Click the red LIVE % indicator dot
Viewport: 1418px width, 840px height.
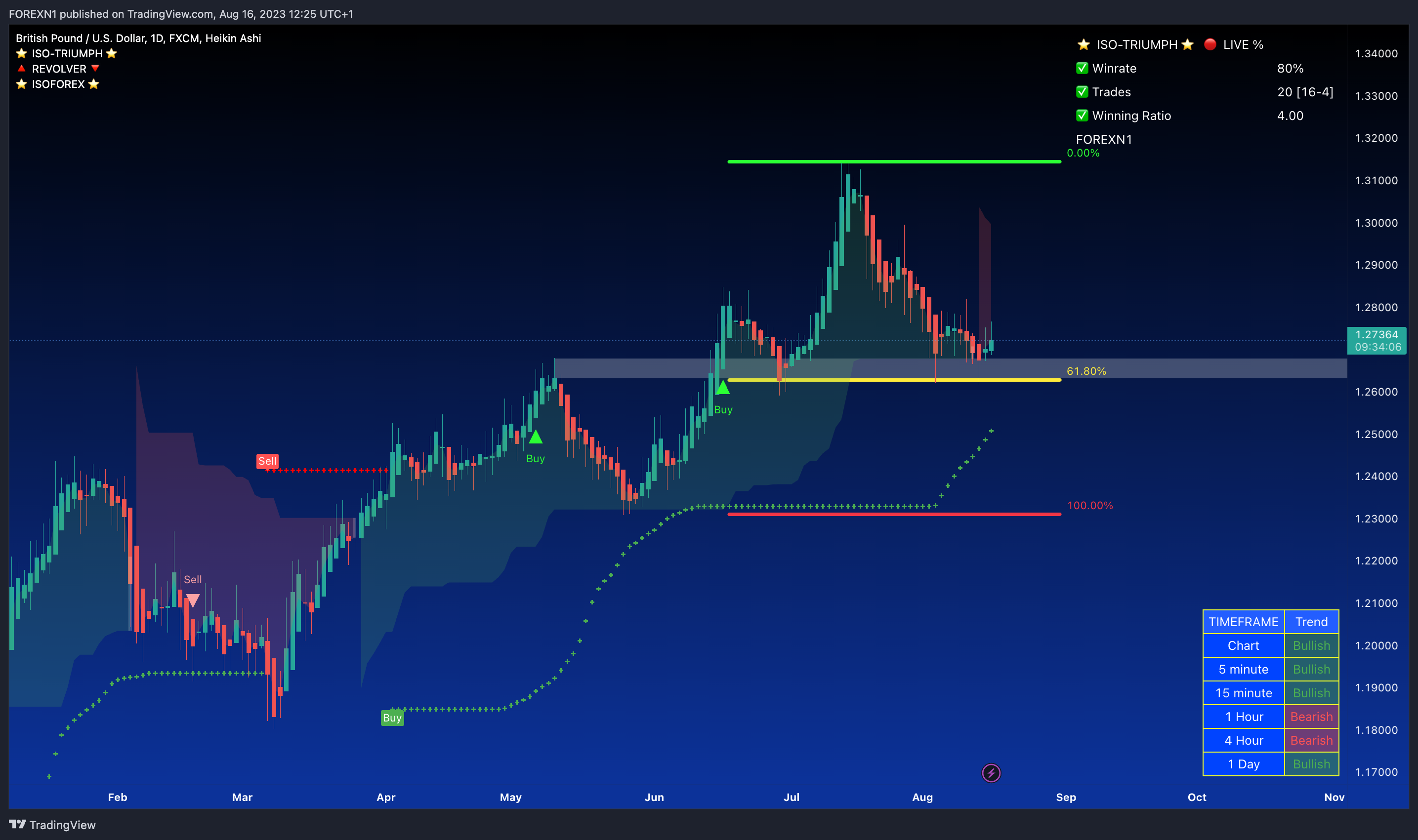tap(1210, 44)
